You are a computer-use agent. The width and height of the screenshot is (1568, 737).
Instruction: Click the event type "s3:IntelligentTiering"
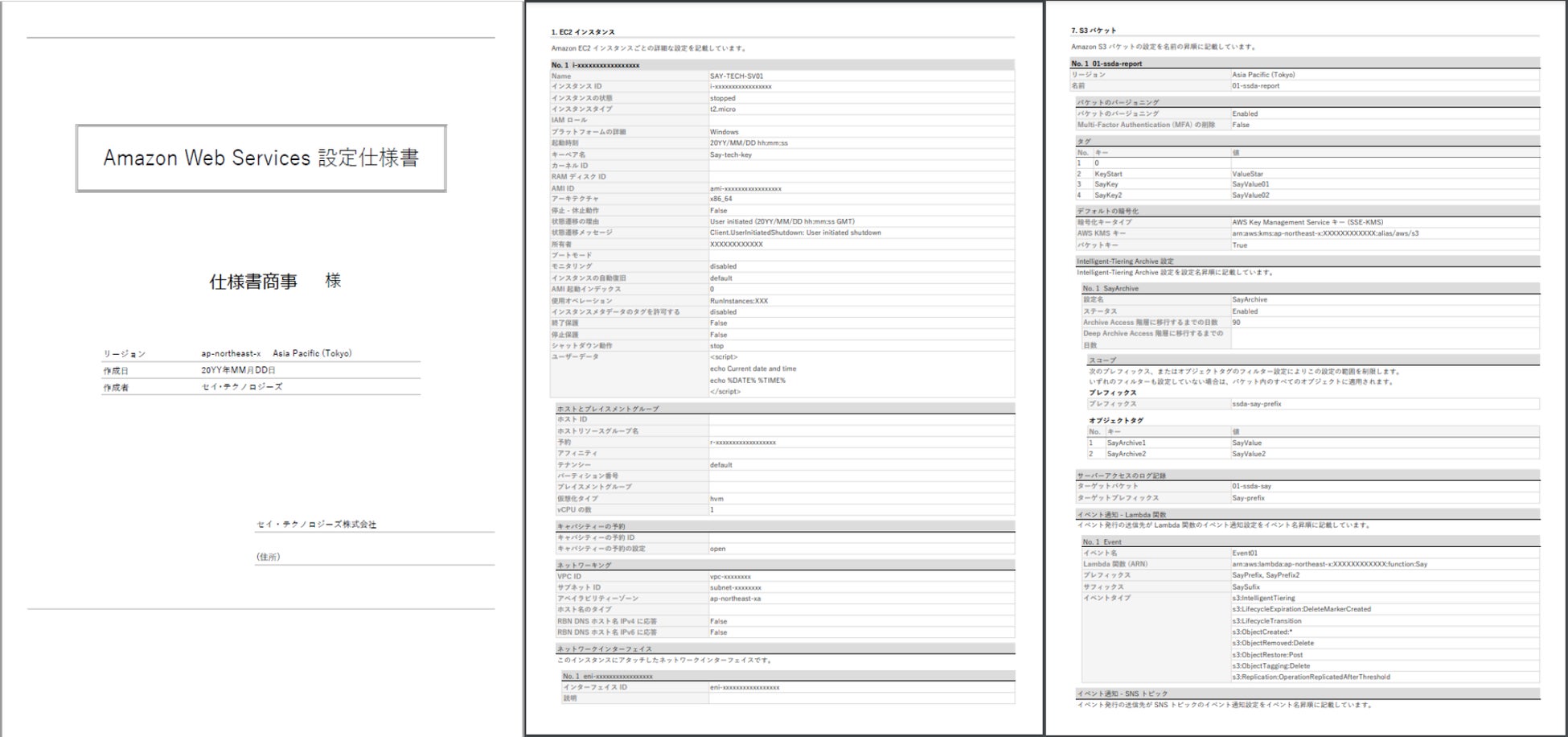click(1263, 599)
